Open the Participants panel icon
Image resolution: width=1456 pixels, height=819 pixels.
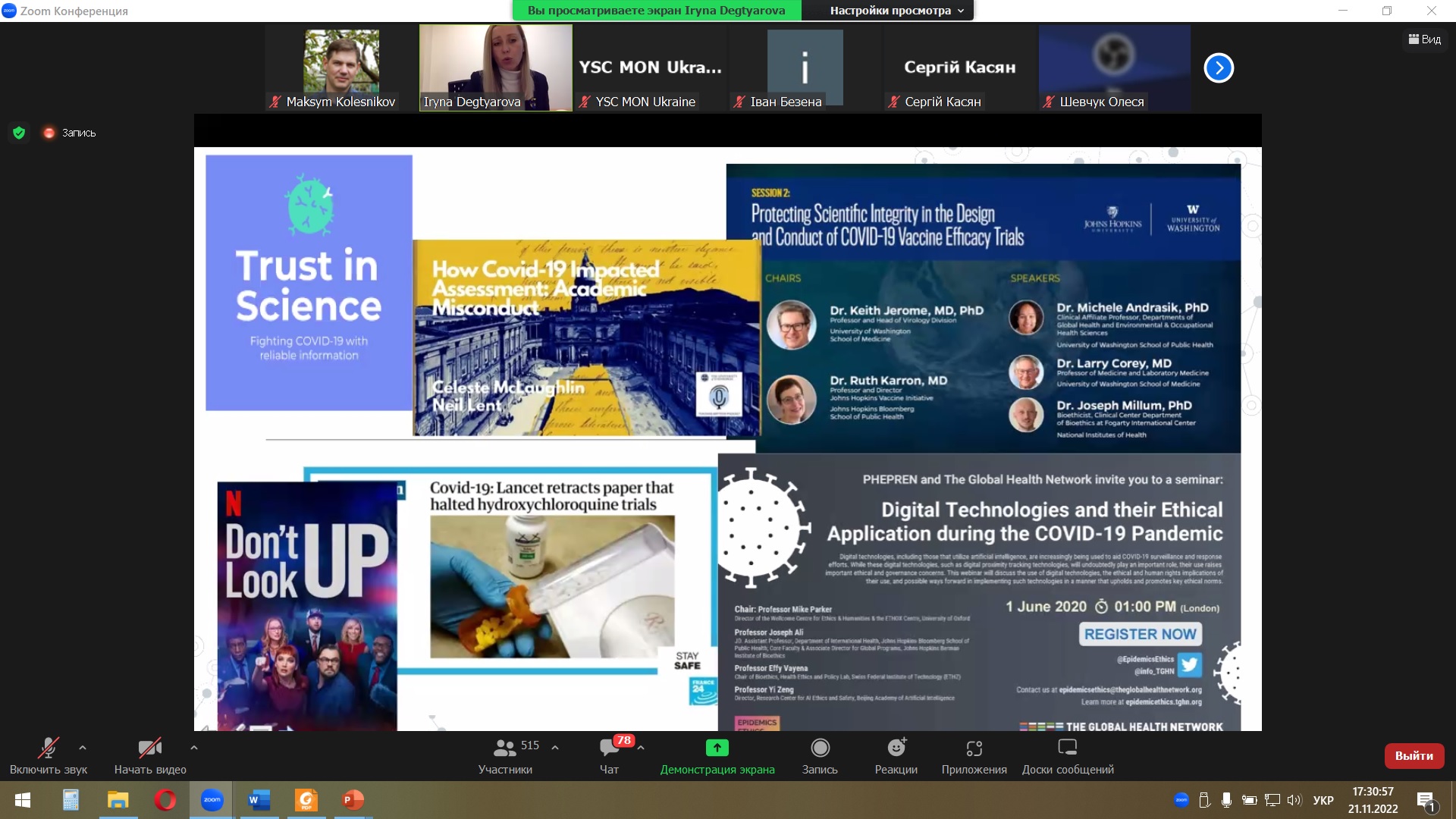[505, 748]
